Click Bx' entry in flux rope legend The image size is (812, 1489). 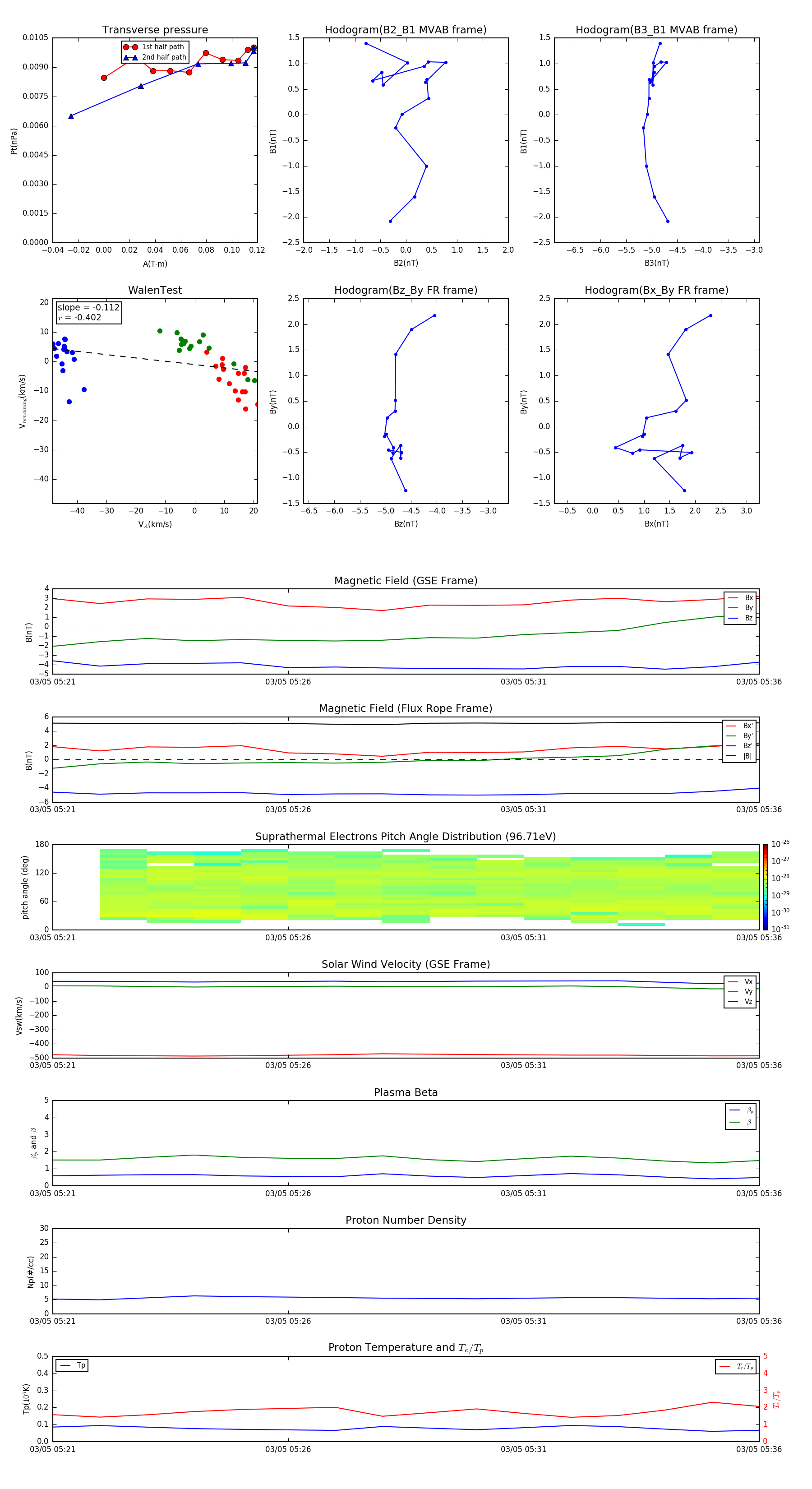pos(739,726)
